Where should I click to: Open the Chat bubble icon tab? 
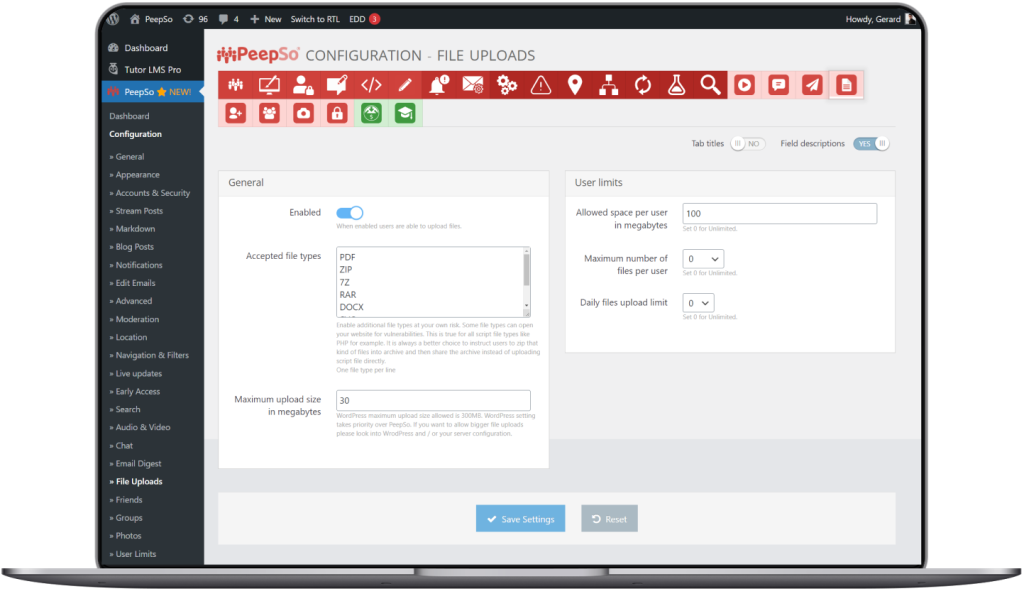tap(778, 85)
